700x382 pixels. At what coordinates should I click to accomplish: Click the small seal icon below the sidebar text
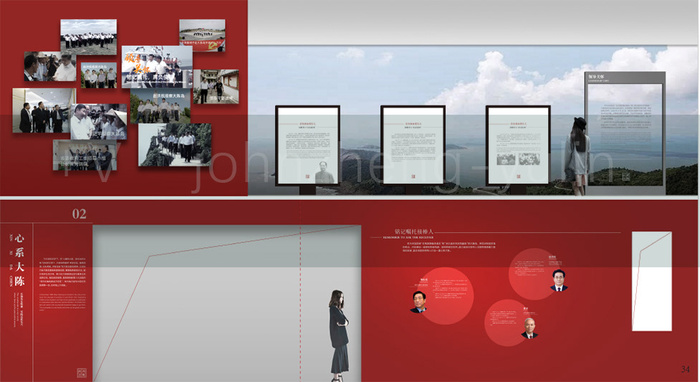coord(82,372)
